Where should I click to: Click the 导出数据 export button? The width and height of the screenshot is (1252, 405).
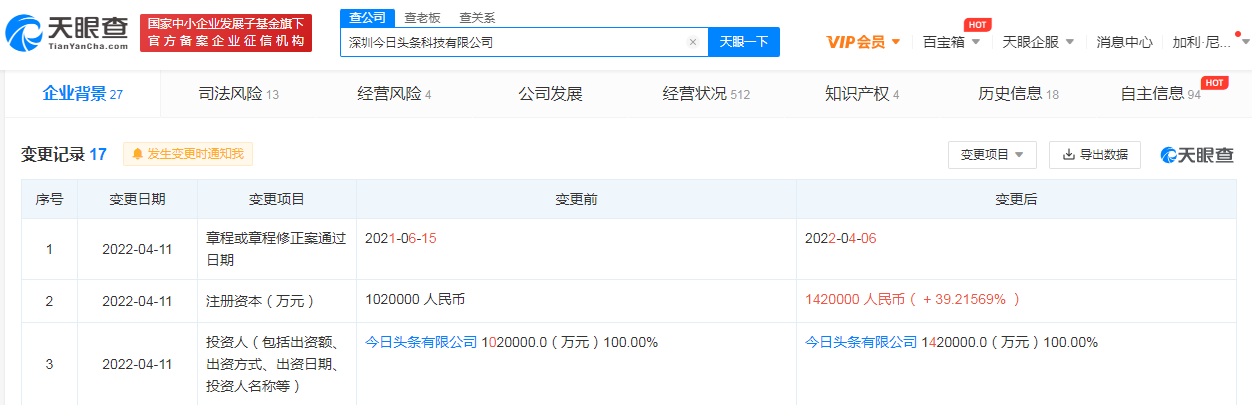pyautogui.click(x=1094, y=155)
